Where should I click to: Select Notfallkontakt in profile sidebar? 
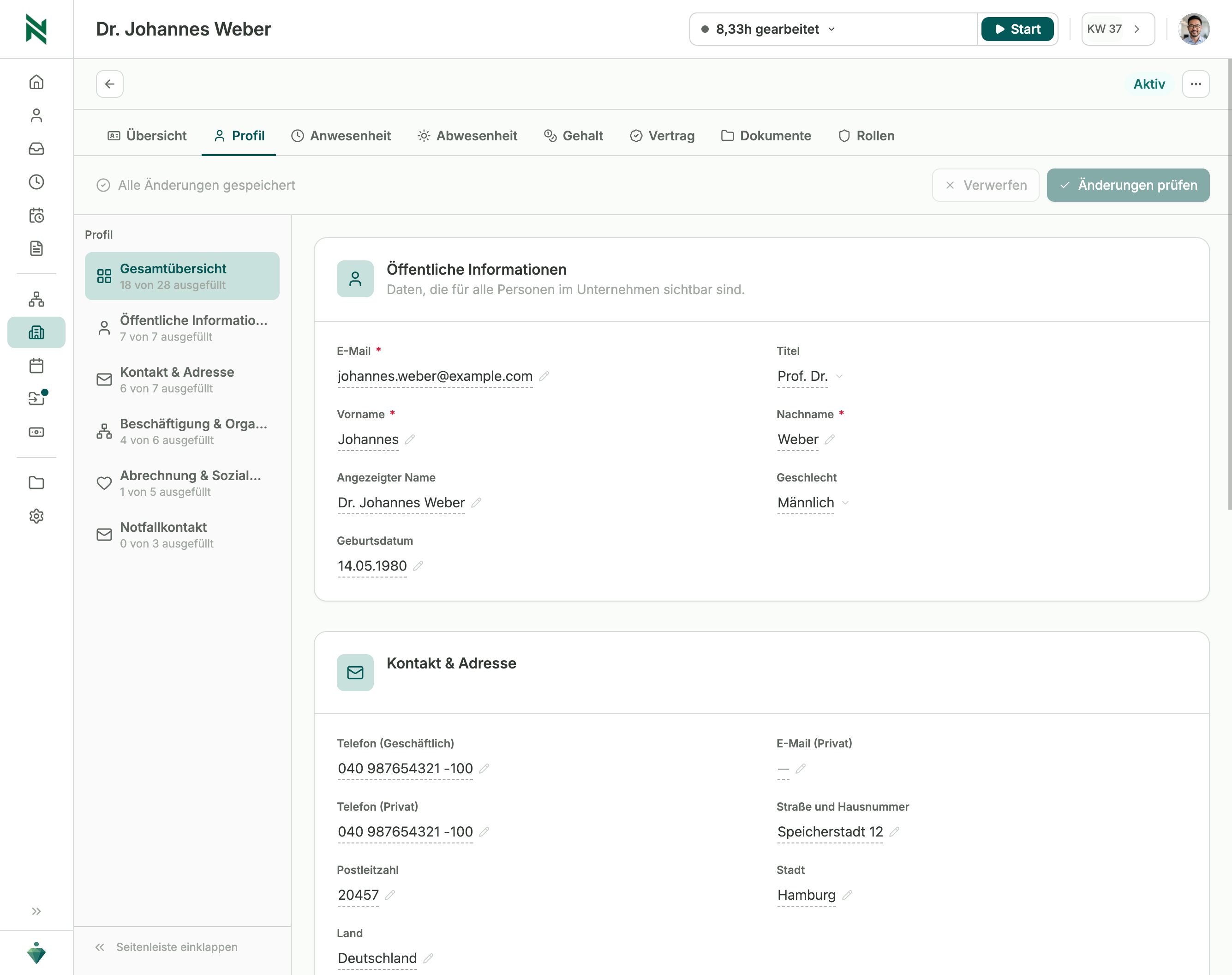182,535
